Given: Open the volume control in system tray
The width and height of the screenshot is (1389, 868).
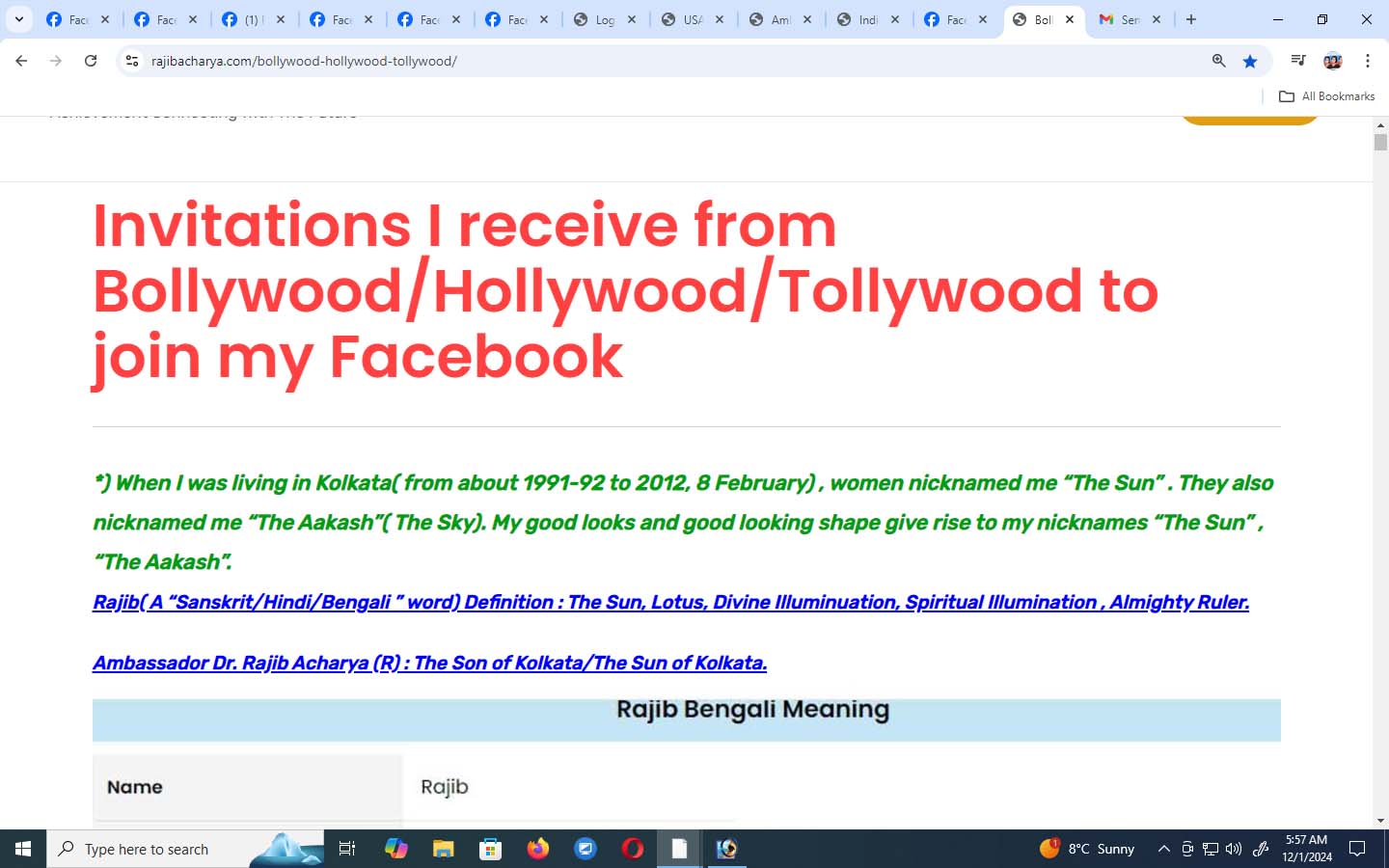Looking at the screenshot, I should pyautogui.click(x=1234, y=849).
